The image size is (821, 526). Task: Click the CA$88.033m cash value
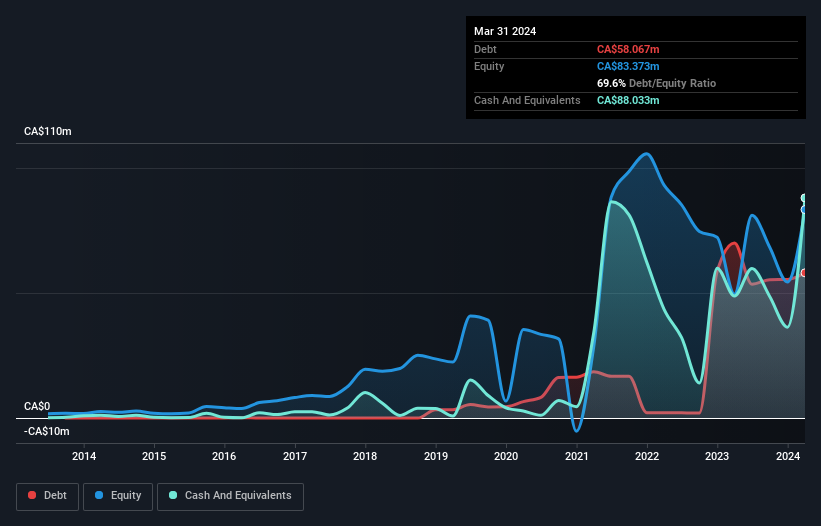(628, 100)
